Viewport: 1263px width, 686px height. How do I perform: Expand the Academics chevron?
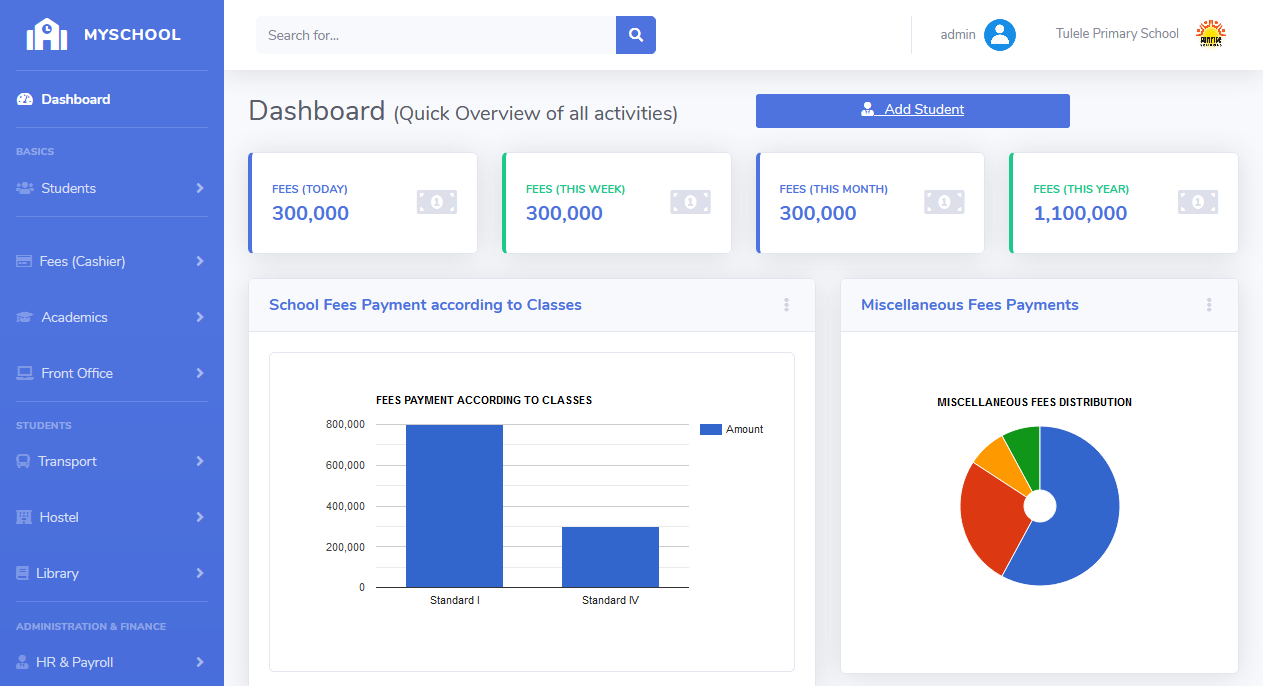pyautogui.click(x=200, y=317)
